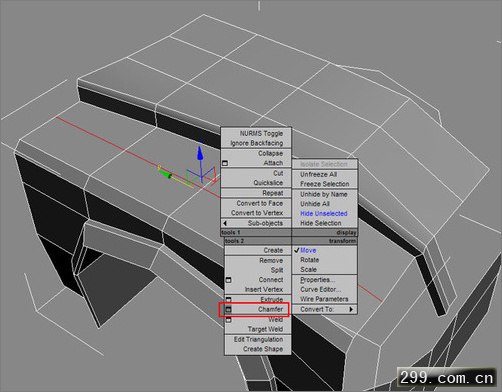Grab the blue Z-axis gizmo arrow
The width and height of the screenshot is (502, 392).
pyautogui.click(x=200, y=153)
